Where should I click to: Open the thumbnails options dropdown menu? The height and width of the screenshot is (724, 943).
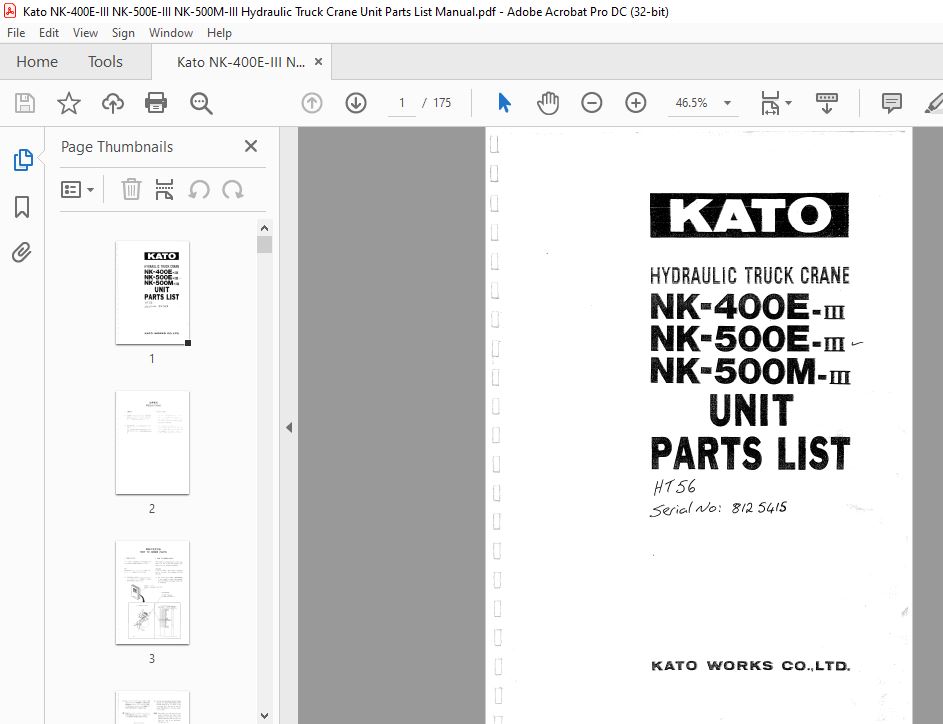click(x=78, y=189)
